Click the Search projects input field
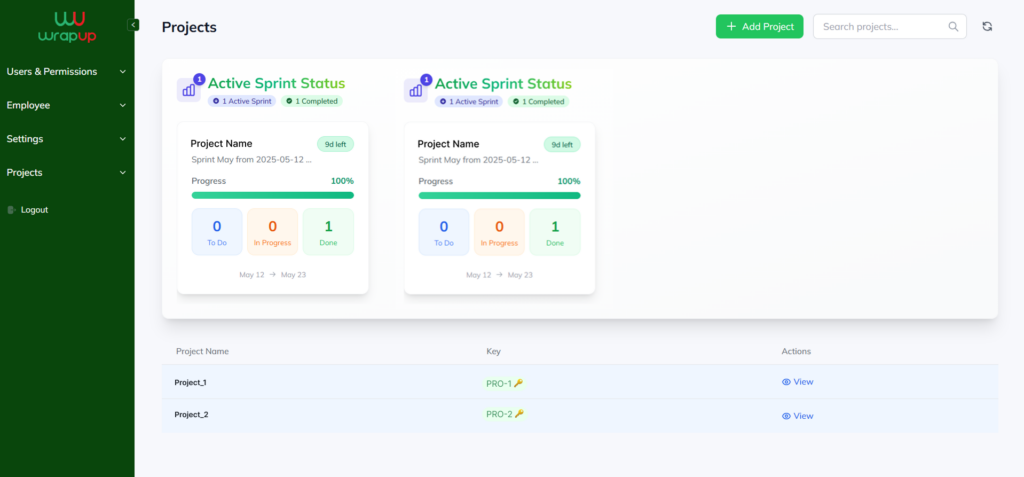Viewport: 1024px width, 477px height. point(880,27)
